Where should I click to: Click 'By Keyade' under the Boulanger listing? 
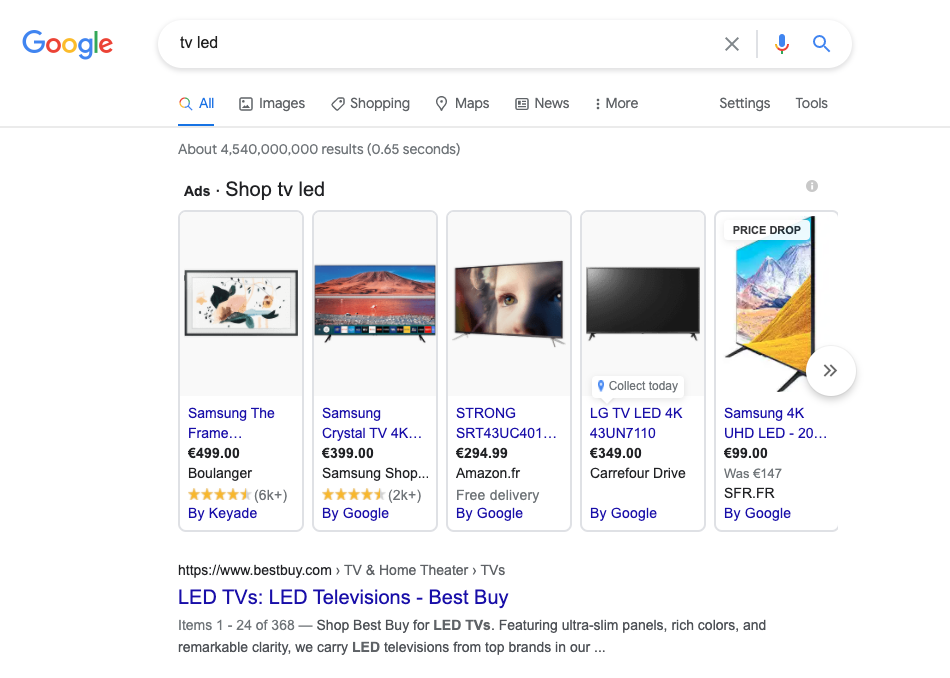(x=222, y=513)
